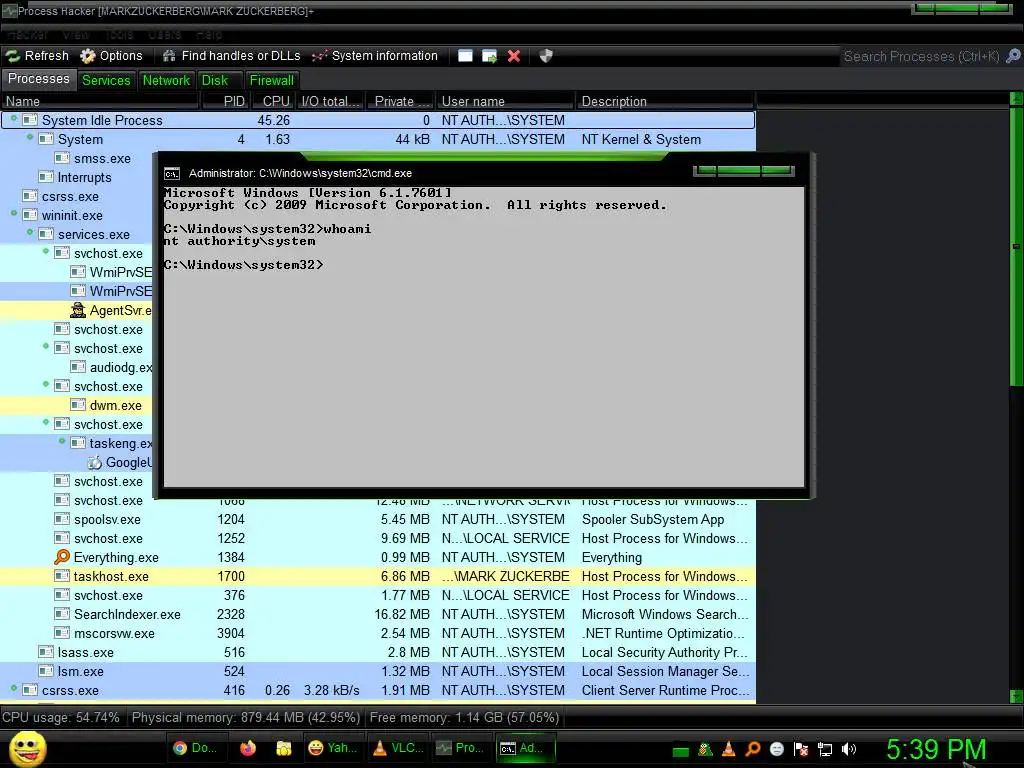Click the volume speaker tray icon
The height and width of the screenshot is (768, 1024).
[x=849, y=750]
